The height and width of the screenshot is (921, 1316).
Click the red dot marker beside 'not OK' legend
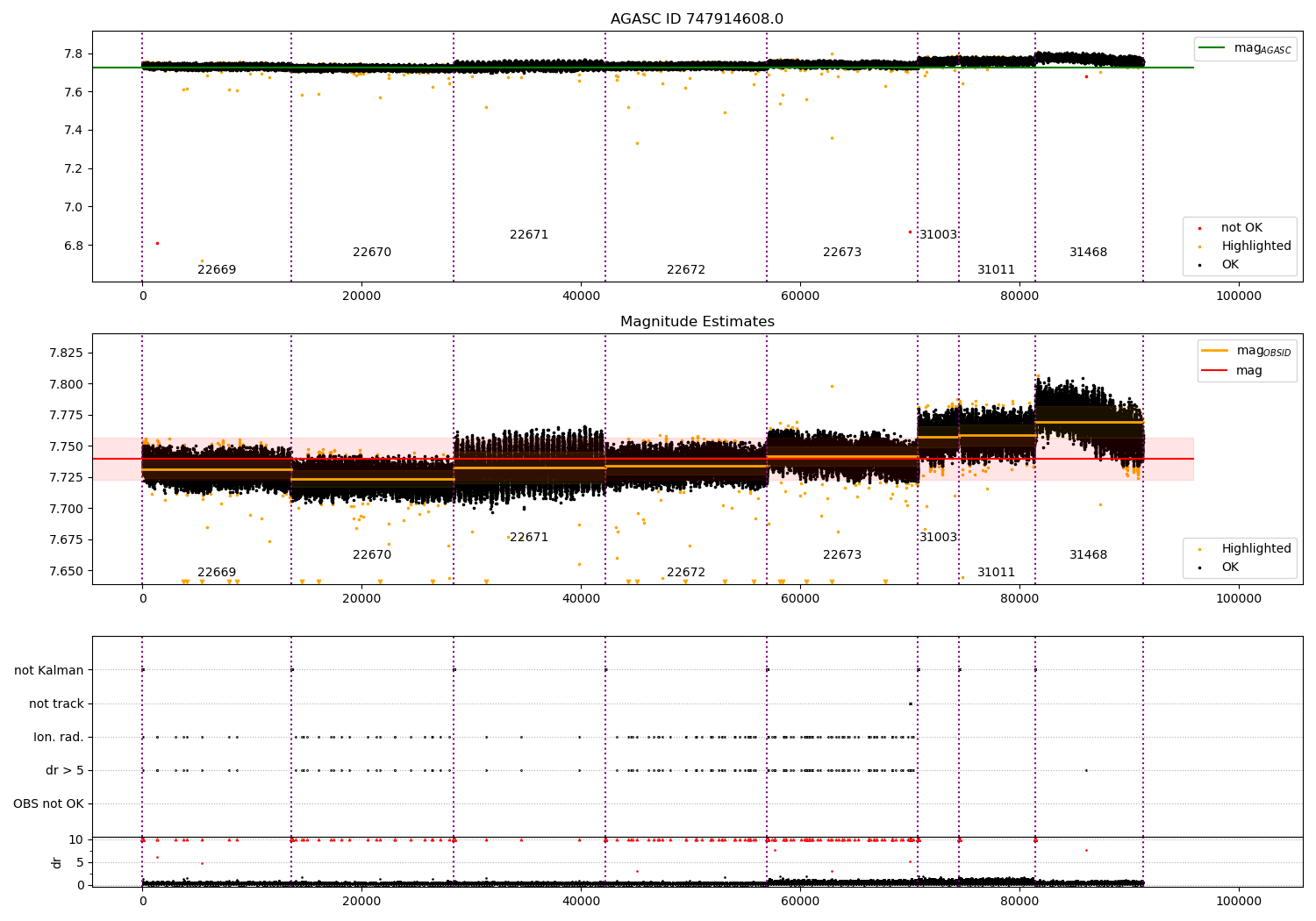1200,228
